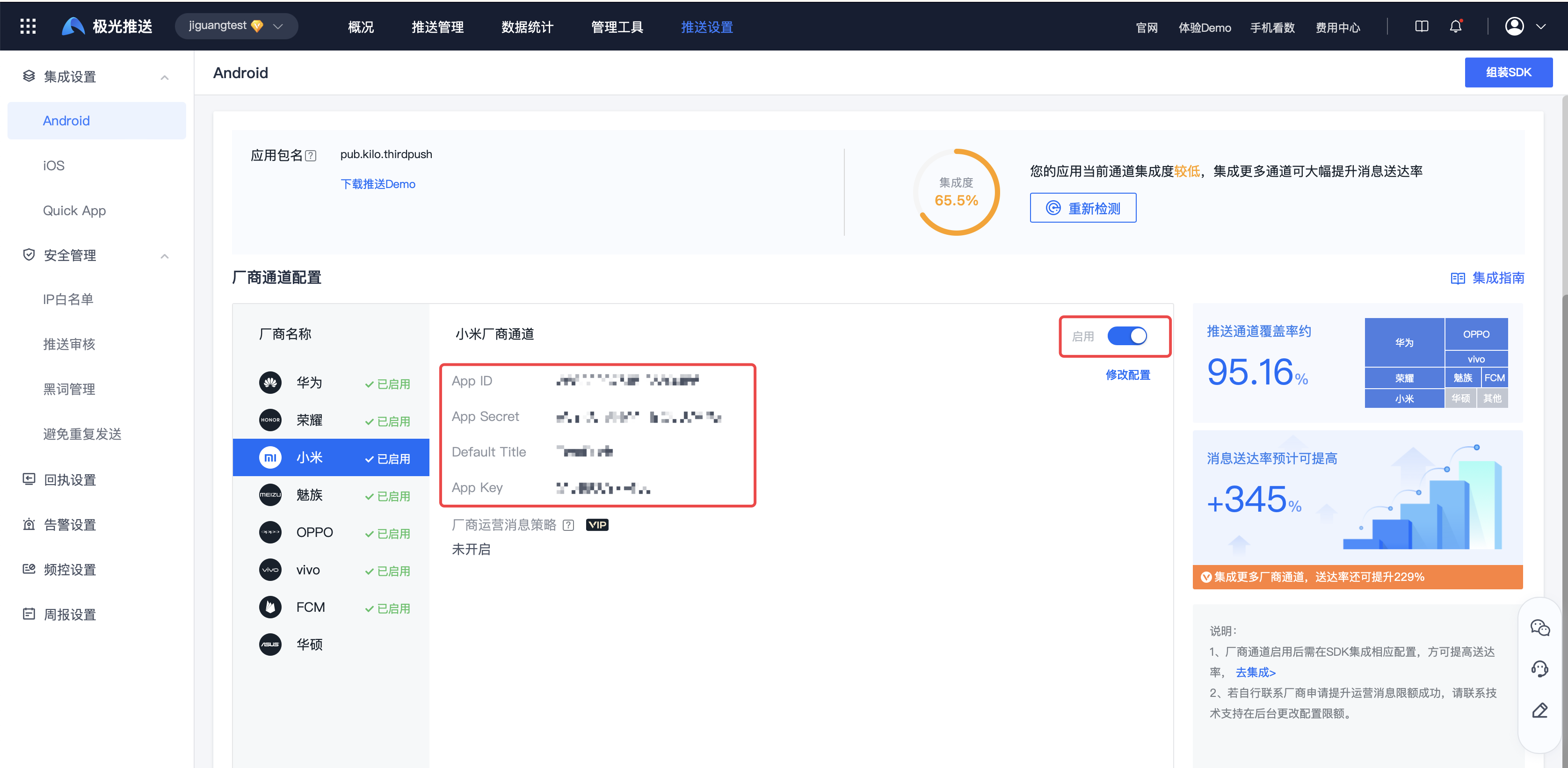Select the OPPO vendor logo
Screen dimensions: 1568x768
[x=270, y=532]
